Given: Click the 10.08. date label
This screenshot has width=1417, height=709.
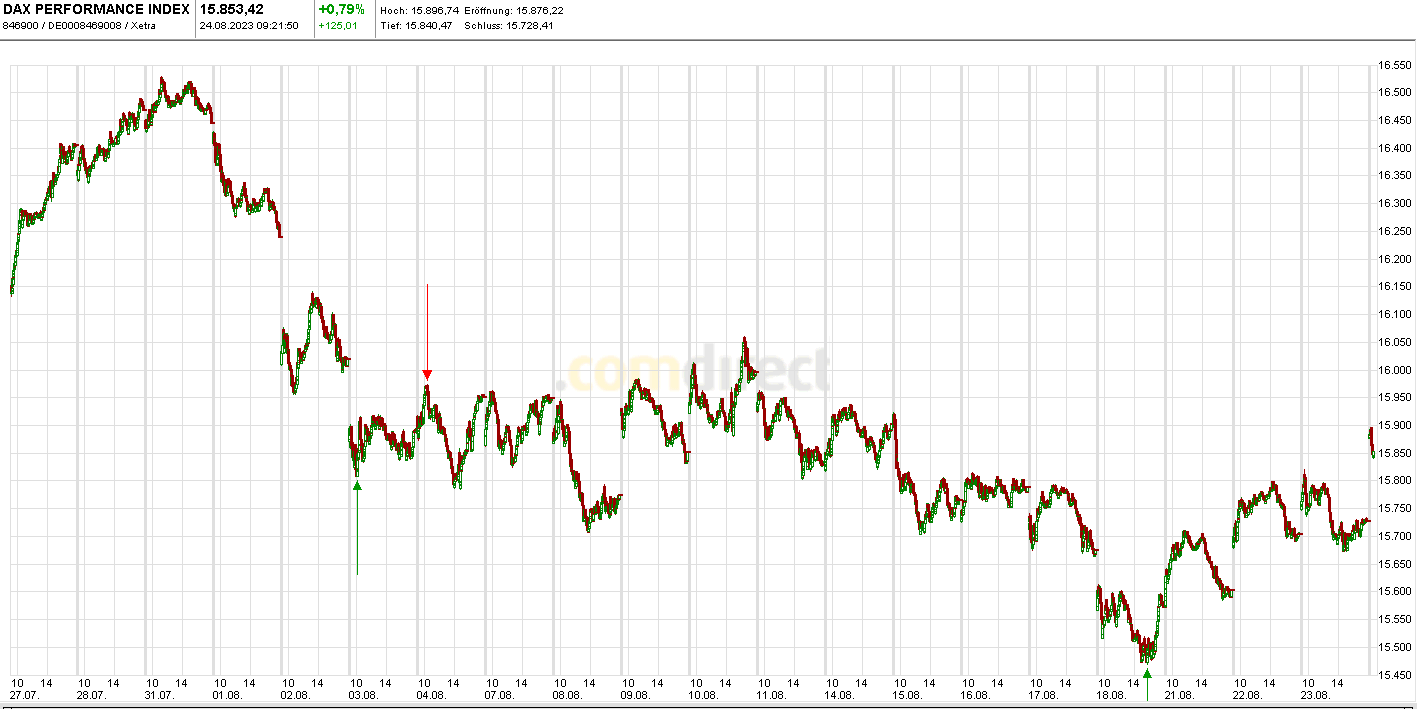Looking at the screenshot, I should pos(703,695).
